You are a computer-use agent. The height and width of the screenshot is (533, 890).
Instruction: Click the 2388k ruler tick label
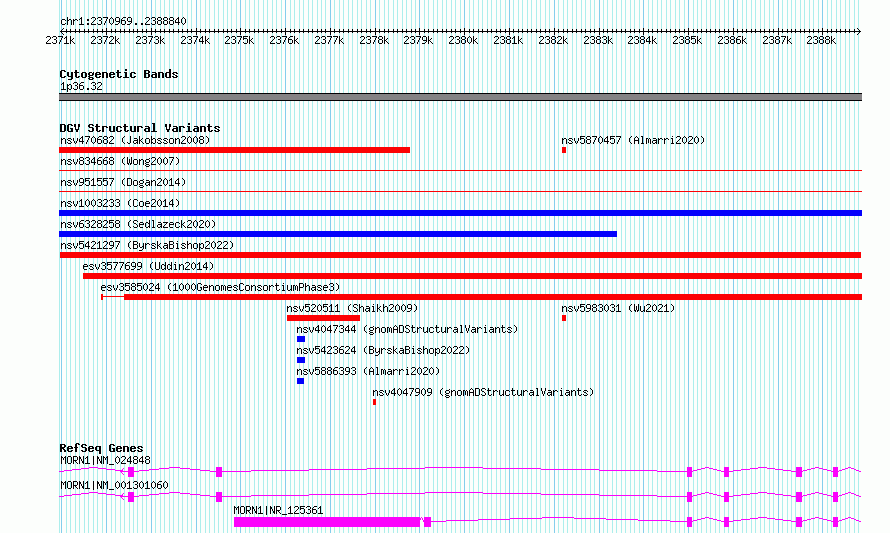(821, 41)
